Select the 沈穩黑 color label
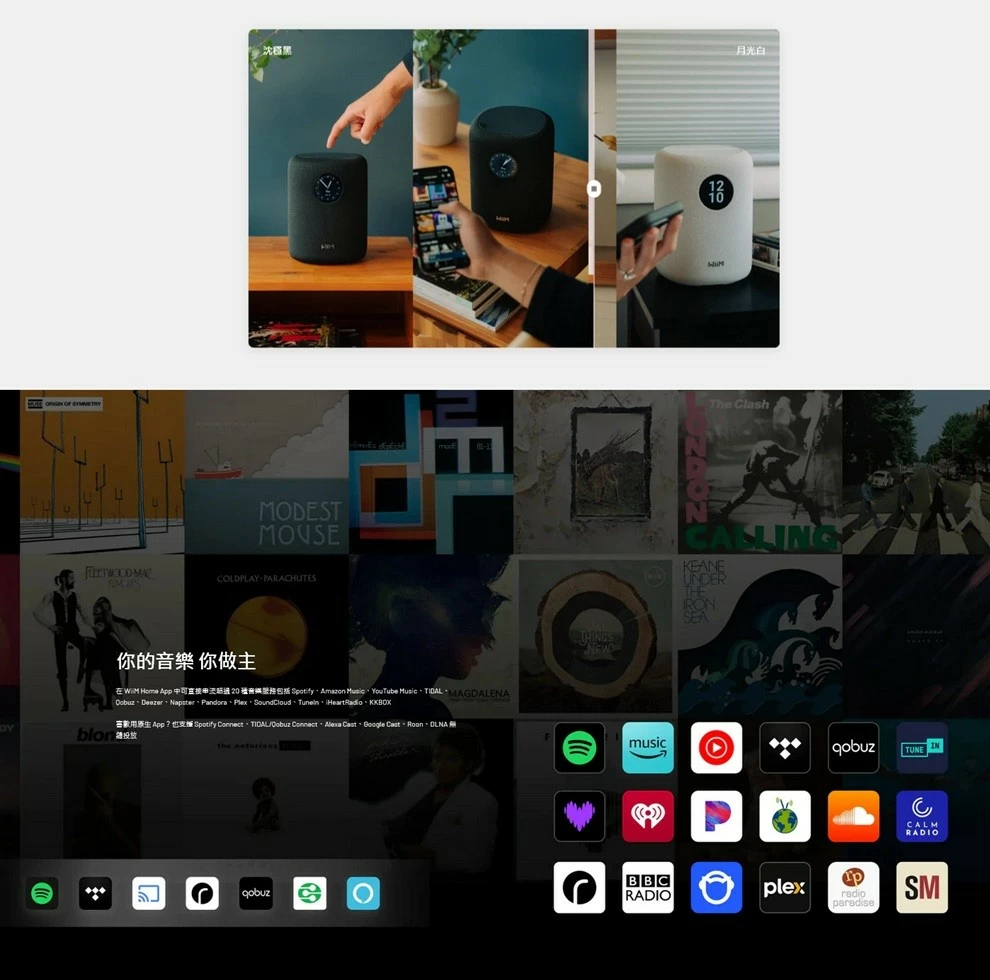This screenshot has width=990, height=980. (277, 51)
